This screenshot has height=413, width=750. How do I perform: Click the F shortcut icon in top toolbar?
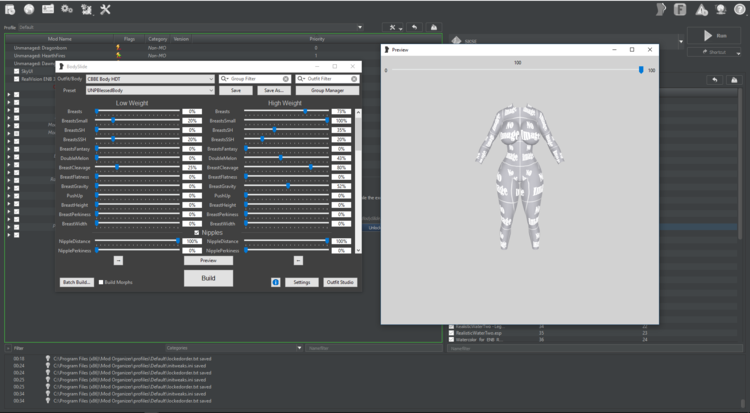pyautogui.click(x=680, y=9)
